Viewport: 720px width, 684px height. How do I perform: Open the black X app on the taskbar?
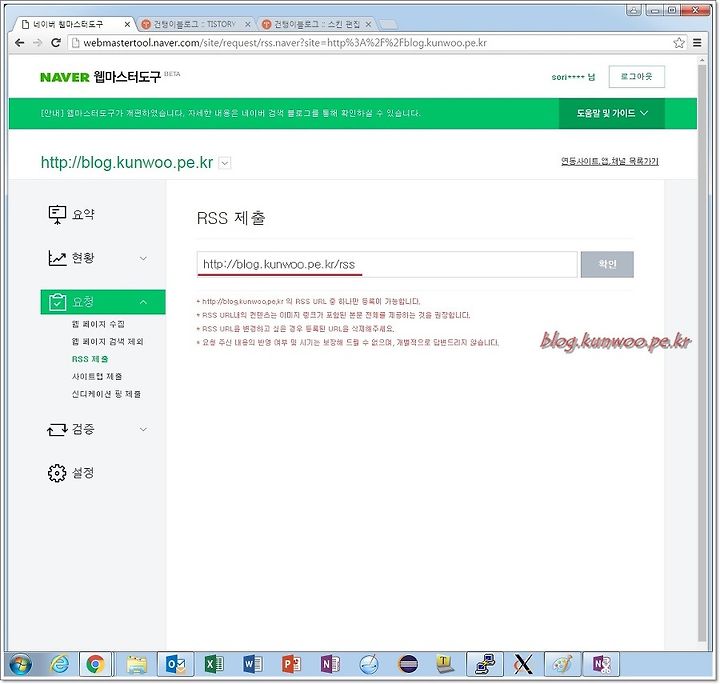523,664
